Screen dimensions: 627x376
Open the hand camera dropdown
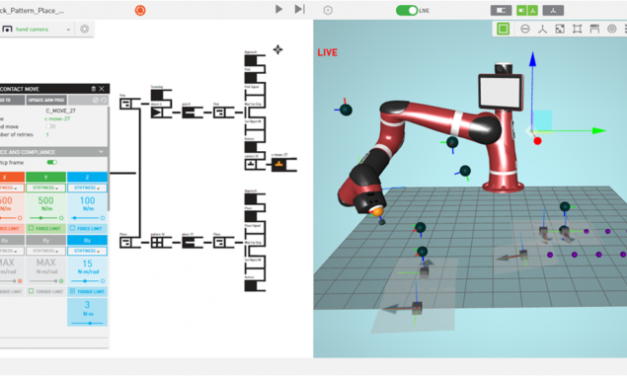(37, 29)
